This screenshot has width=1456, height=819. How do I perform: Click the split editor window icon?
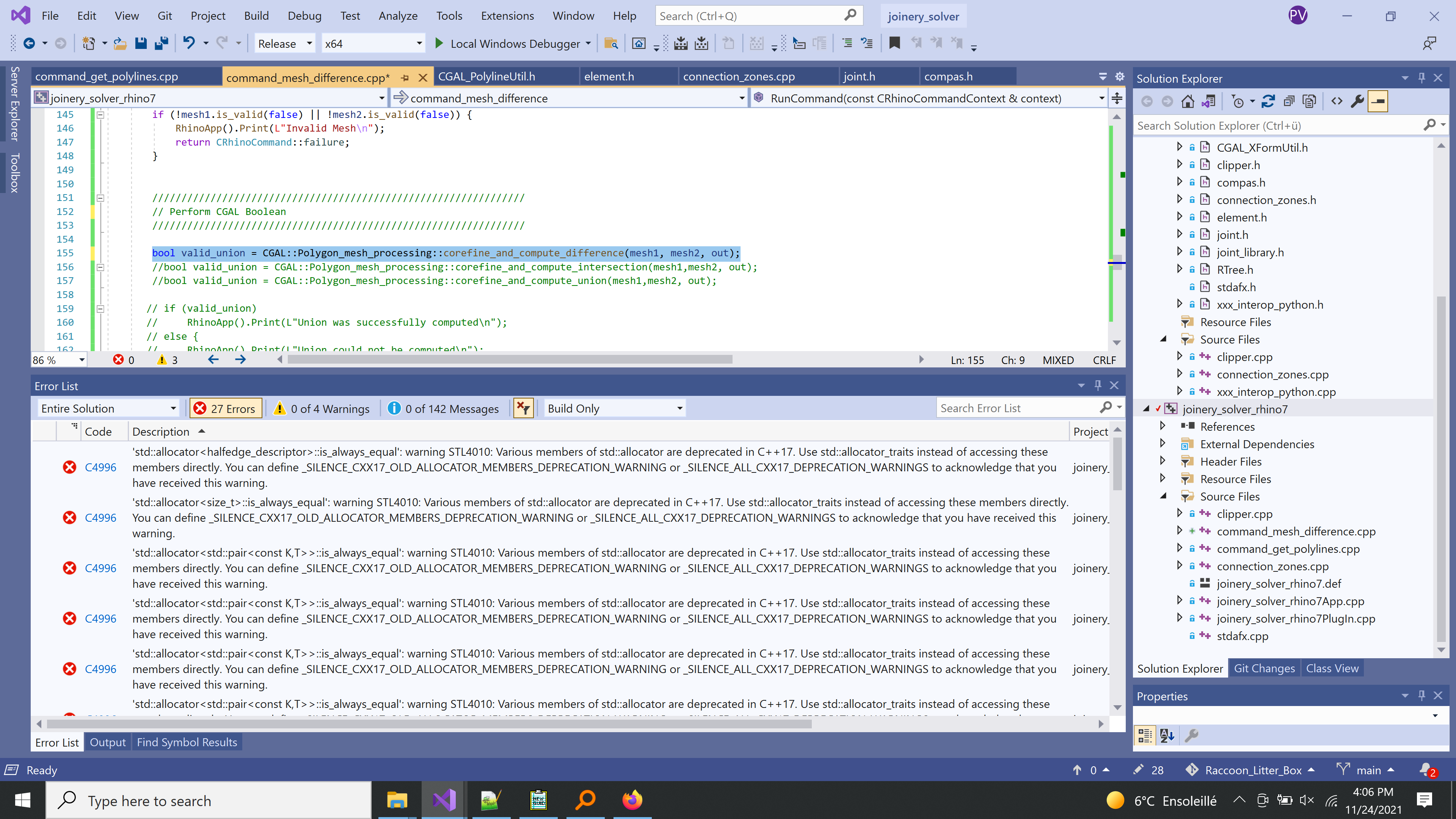[x=1117, y=98]
